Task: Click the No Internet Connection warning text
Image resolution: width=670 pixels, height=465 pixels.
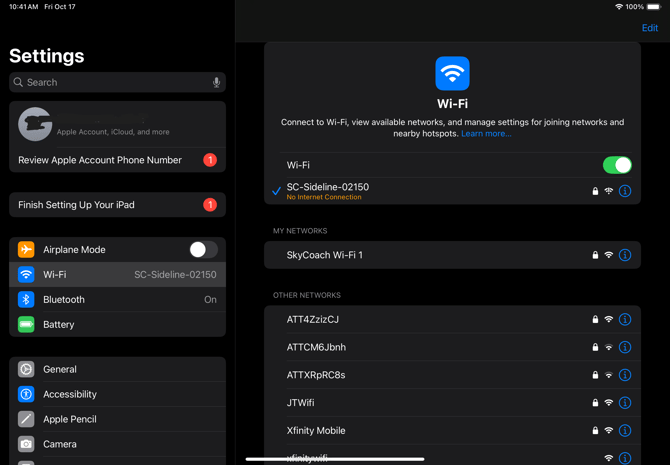Action: click(x=324, y=197)
